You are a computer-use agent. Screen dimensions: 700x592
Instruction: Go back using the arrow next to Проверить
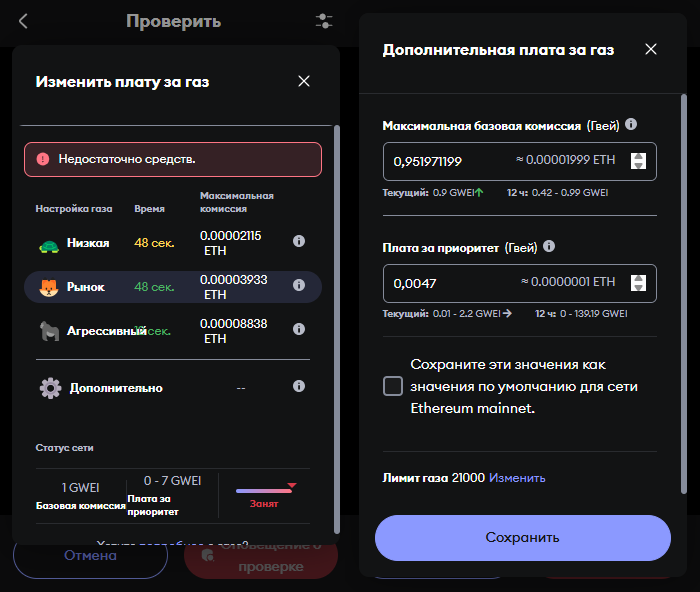click(24, 21)
